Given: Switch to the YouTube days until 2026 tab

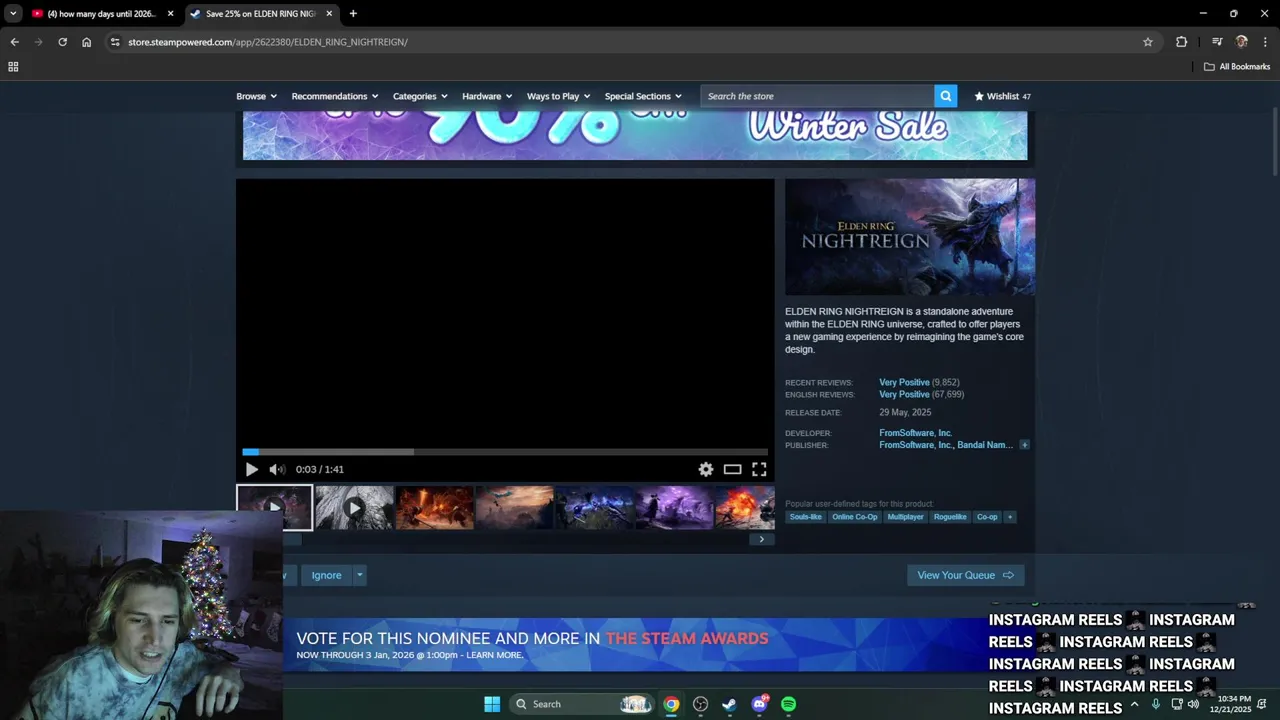Looking at the screenshot, I should point(100,14).
